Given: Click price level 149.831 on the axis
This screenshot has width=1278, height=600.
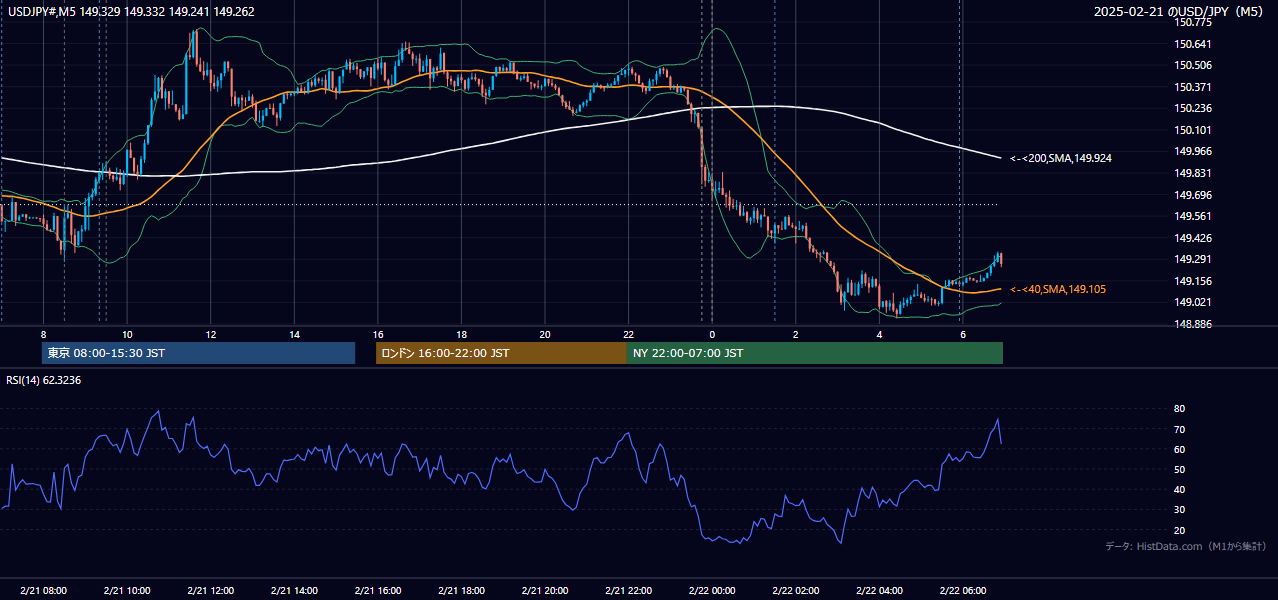Looking at the screenshot, I should (x=1193, y=173).
